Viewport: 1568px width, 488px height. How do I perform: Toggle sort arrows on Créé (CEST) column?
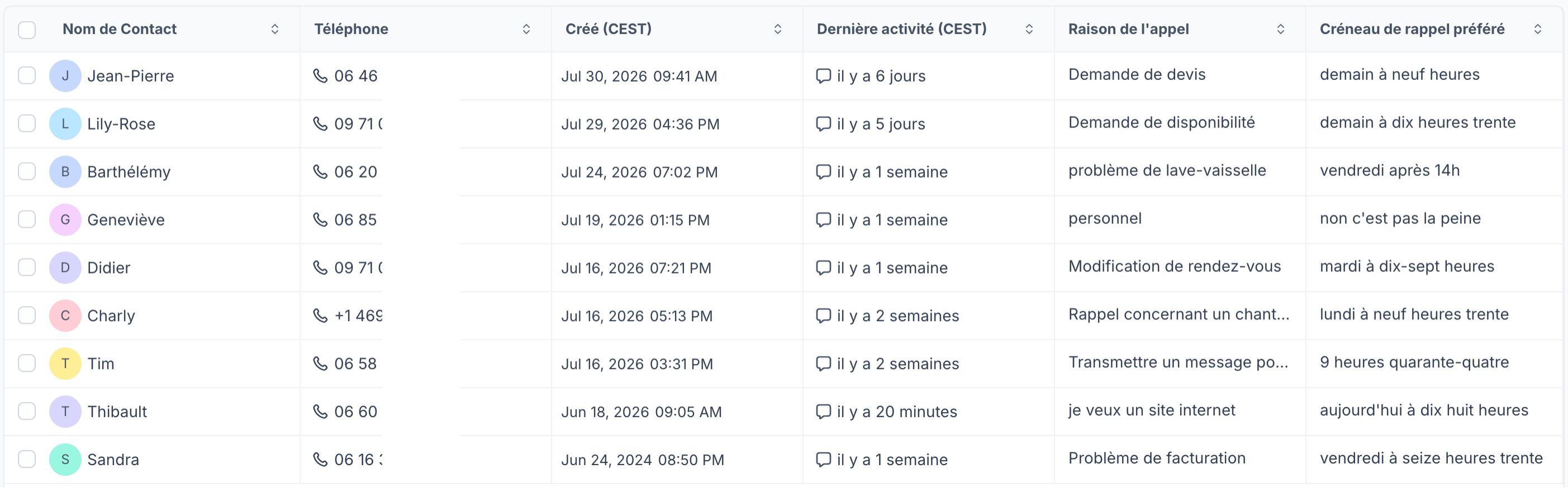(x=778, y=29)
